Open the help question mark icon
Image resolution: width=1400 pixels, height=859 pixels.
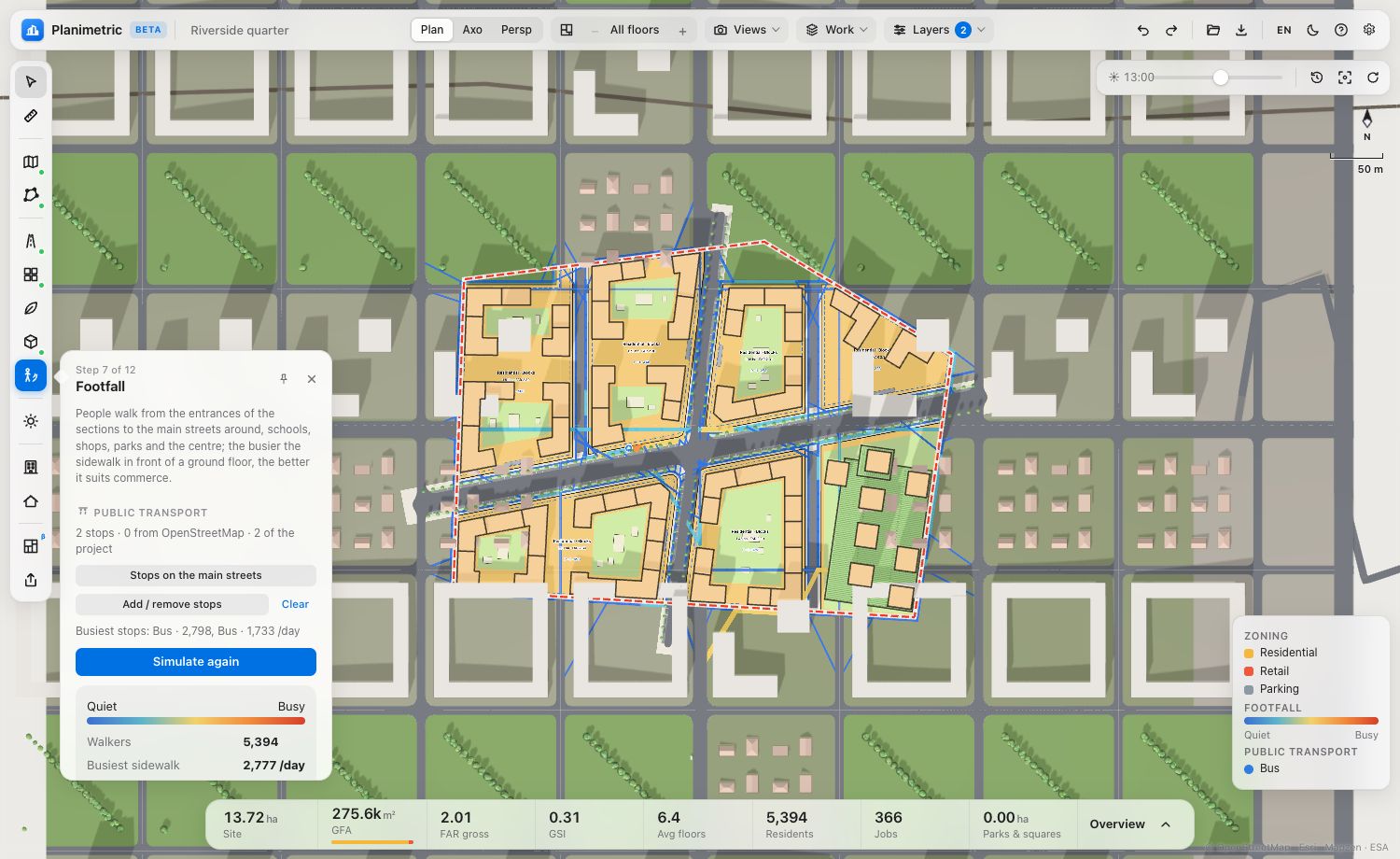point(1341,30)
